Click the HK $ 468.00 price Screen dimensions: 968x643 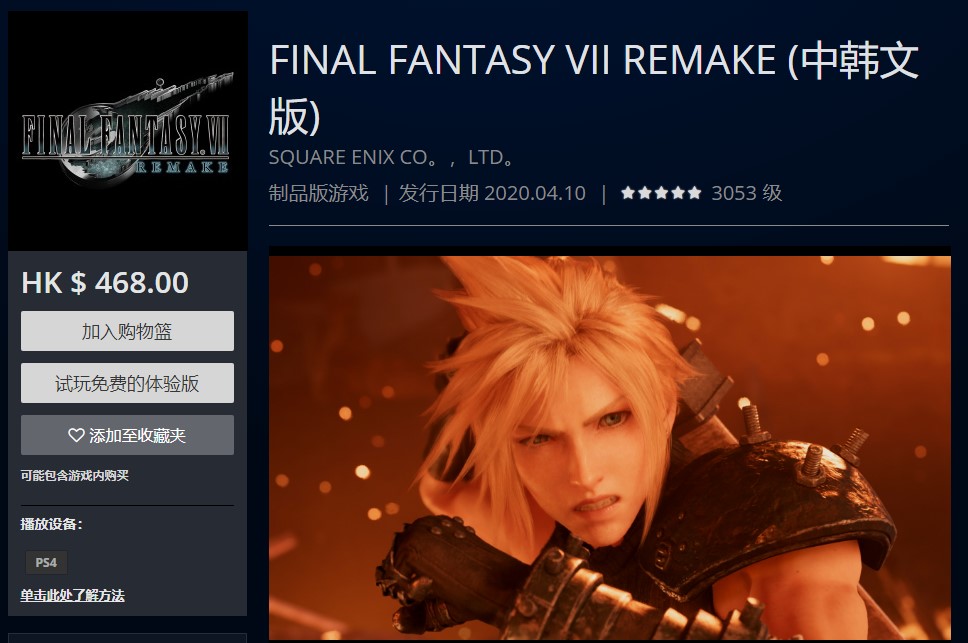point(105,283)
